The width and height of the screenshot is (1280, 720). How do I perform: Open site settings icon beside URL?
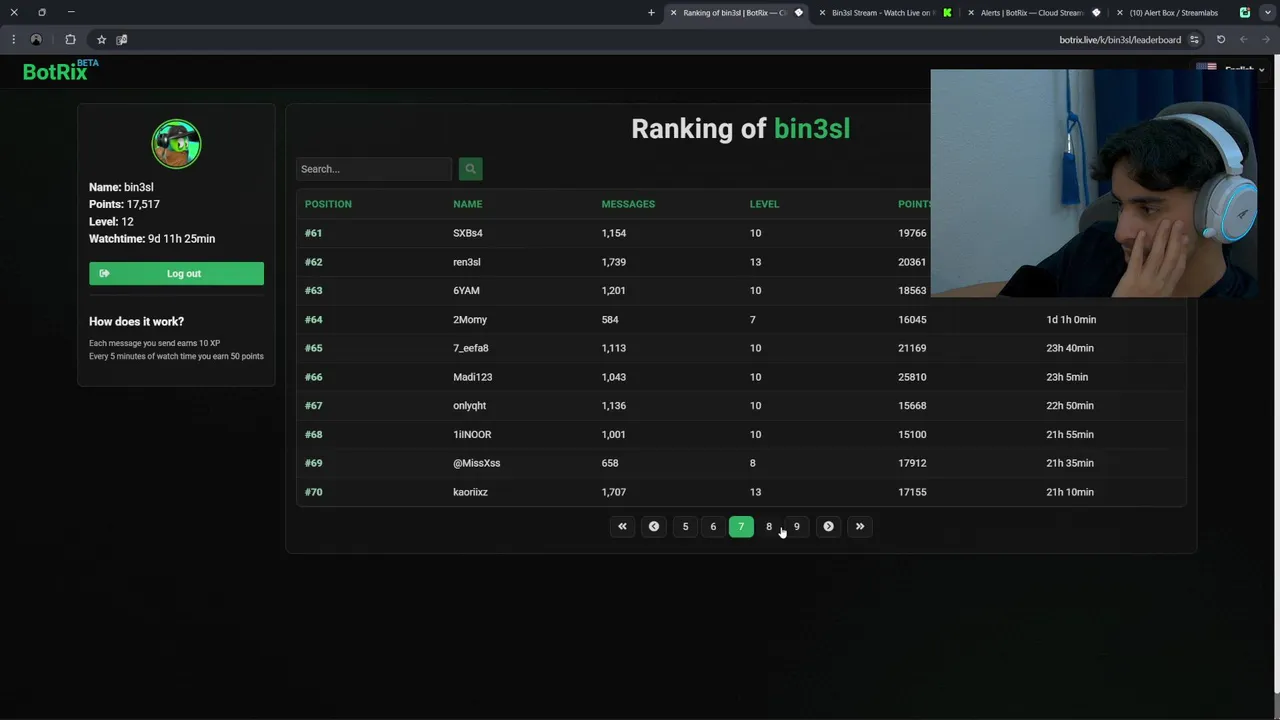(x=1194, y=40)
